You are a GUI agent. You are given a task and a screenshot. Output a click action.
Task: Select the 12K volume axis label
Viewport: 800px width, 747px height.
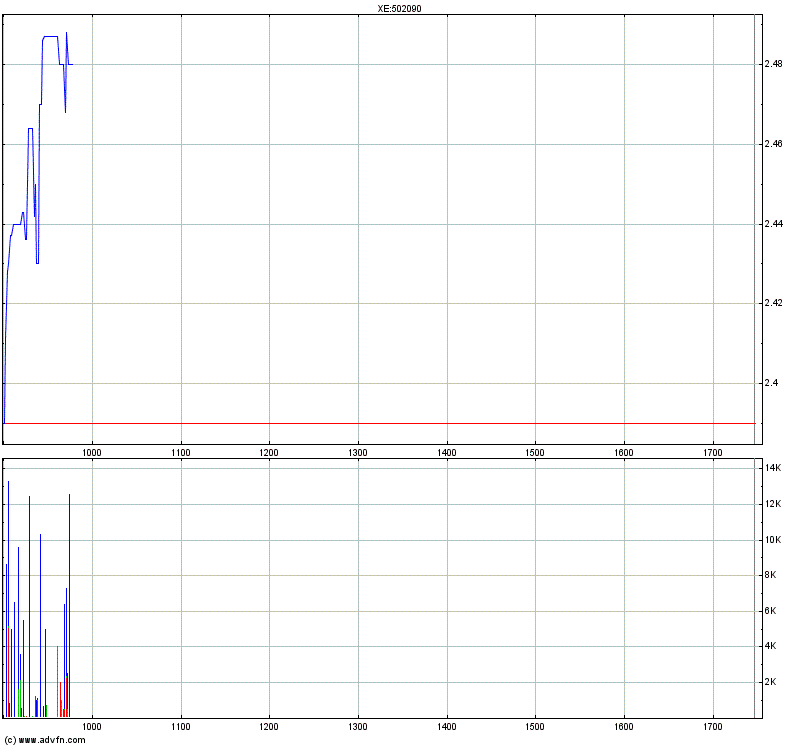click(x=773, y=504)
